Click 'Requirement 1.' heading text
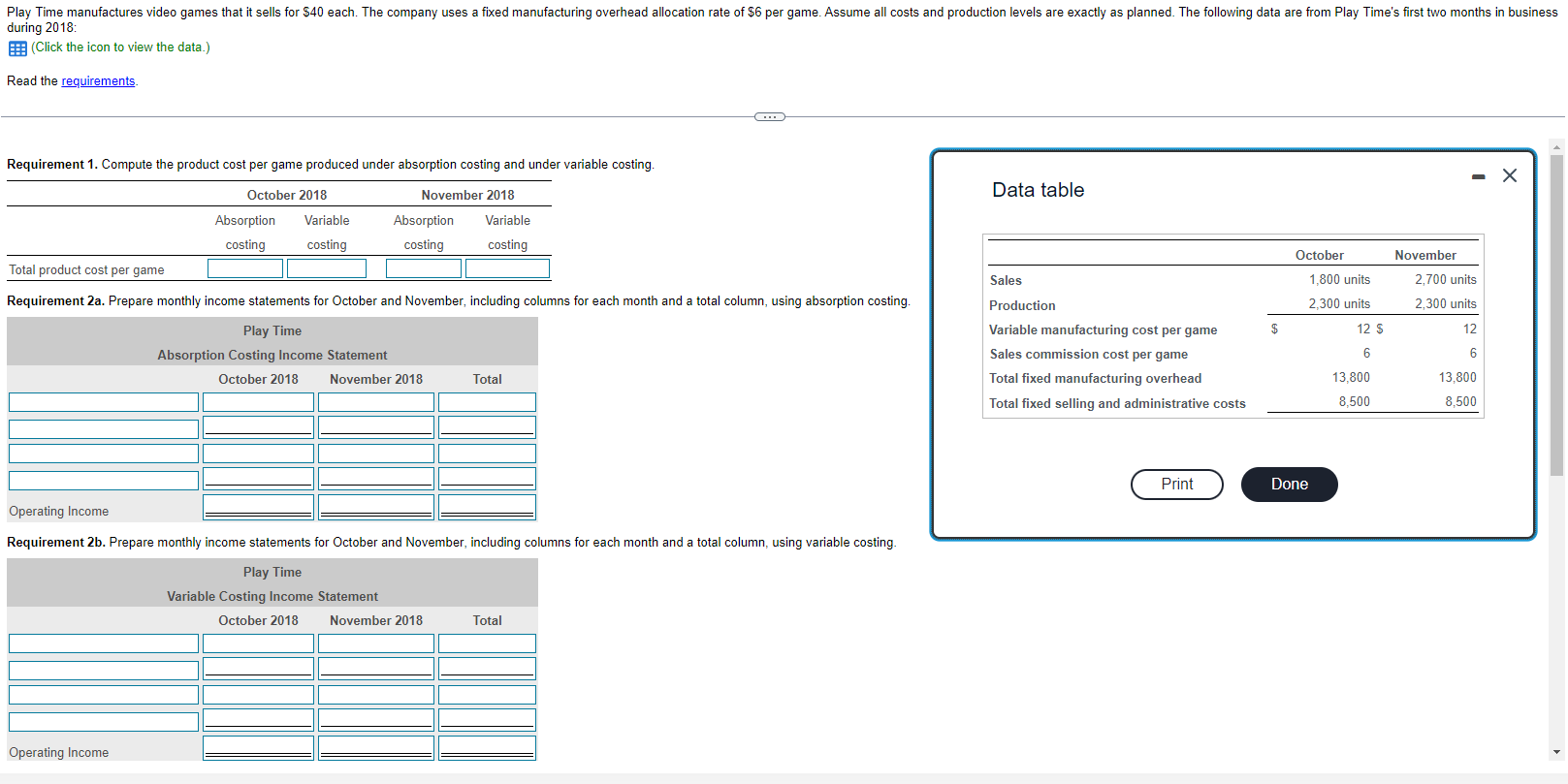This screenshot has width=1568, height=784. (x=52, y=165)
